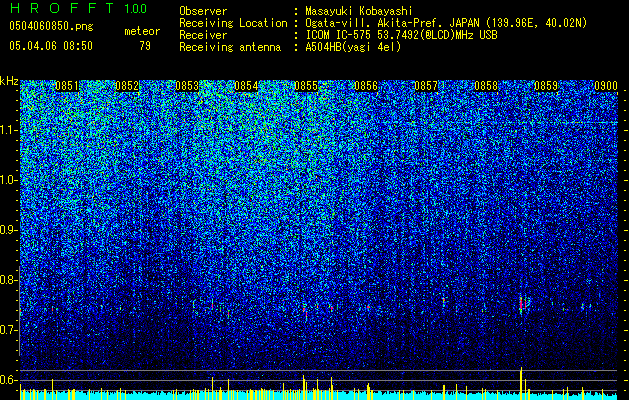Select the file name 0504060850.png

point(51,26)
